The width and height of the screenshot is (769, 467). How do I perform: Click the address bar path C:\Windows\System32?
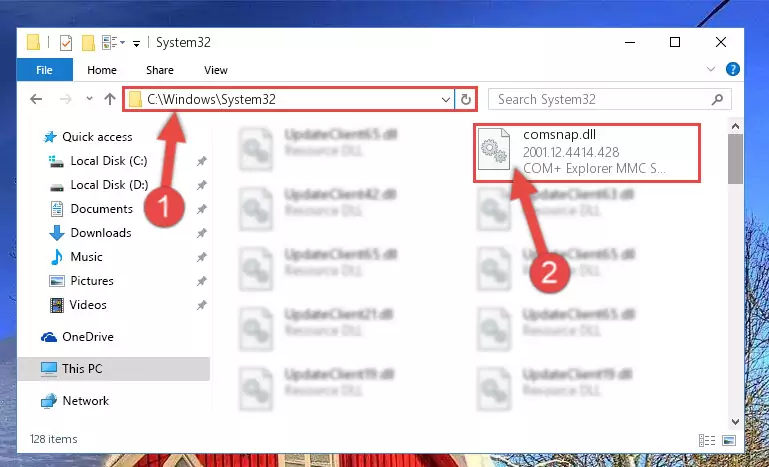pyautogui.click(x=211, y=100)
